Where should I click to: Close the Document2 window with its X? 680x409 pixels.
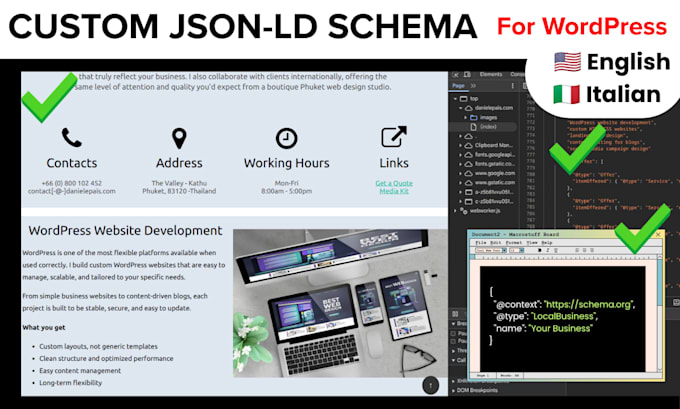658,234
